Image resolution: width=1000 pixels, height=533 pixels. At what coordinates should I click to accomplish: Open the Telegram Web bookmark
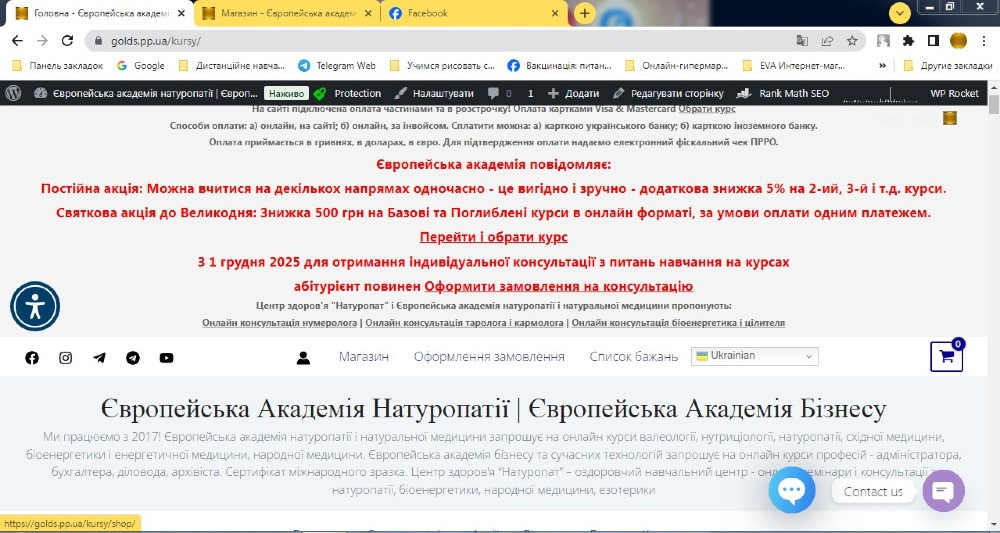click(337, 66)
